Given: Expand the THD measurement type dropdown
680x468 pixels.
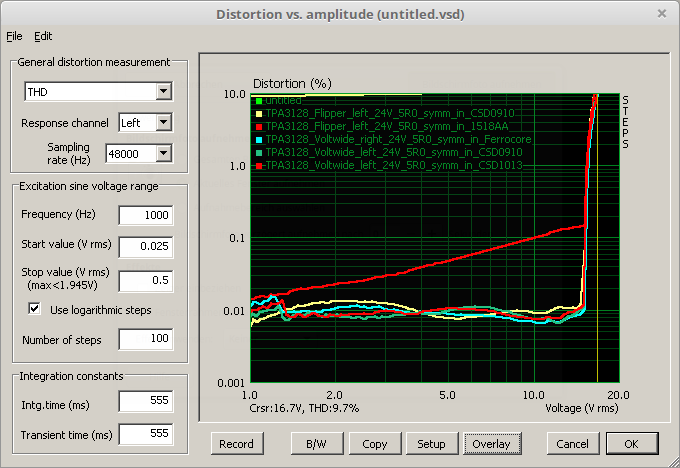Looking at the screenshot, I should tap(164, 92).
